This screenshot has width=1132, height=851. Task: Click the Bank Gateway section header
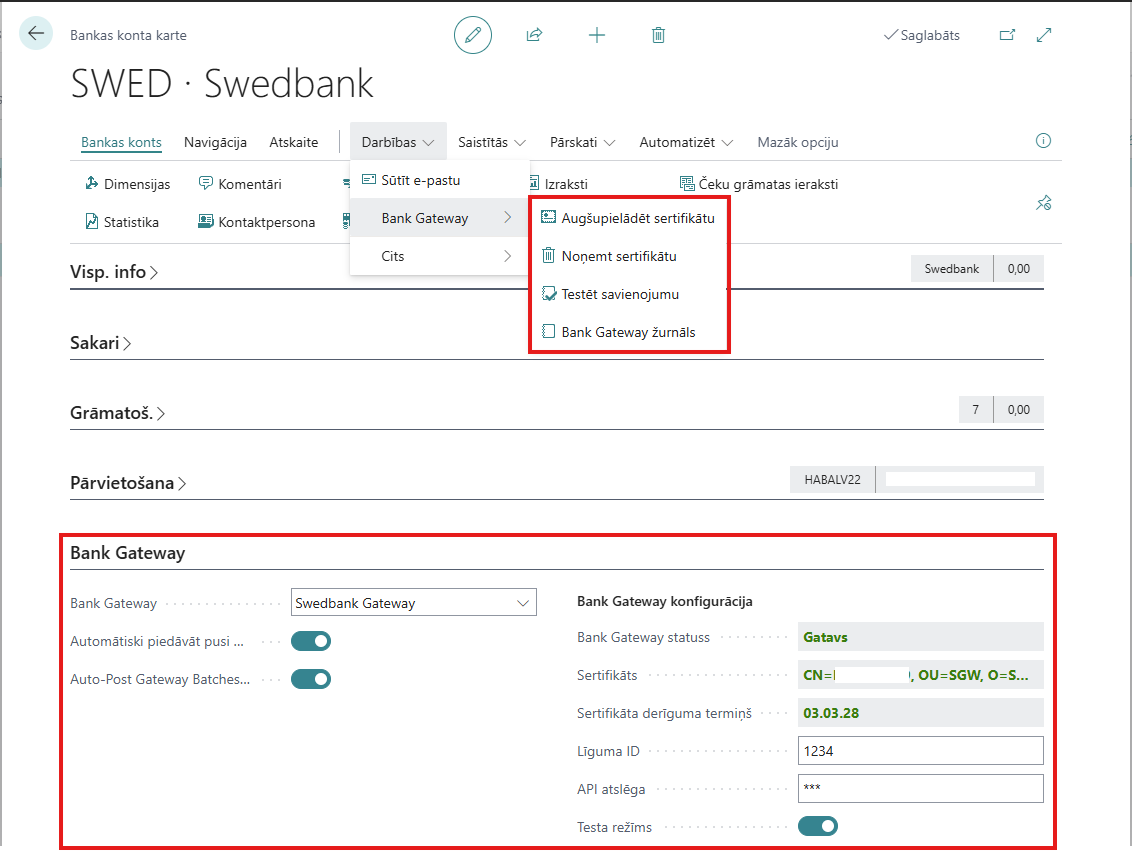click(x=128, y=553)
